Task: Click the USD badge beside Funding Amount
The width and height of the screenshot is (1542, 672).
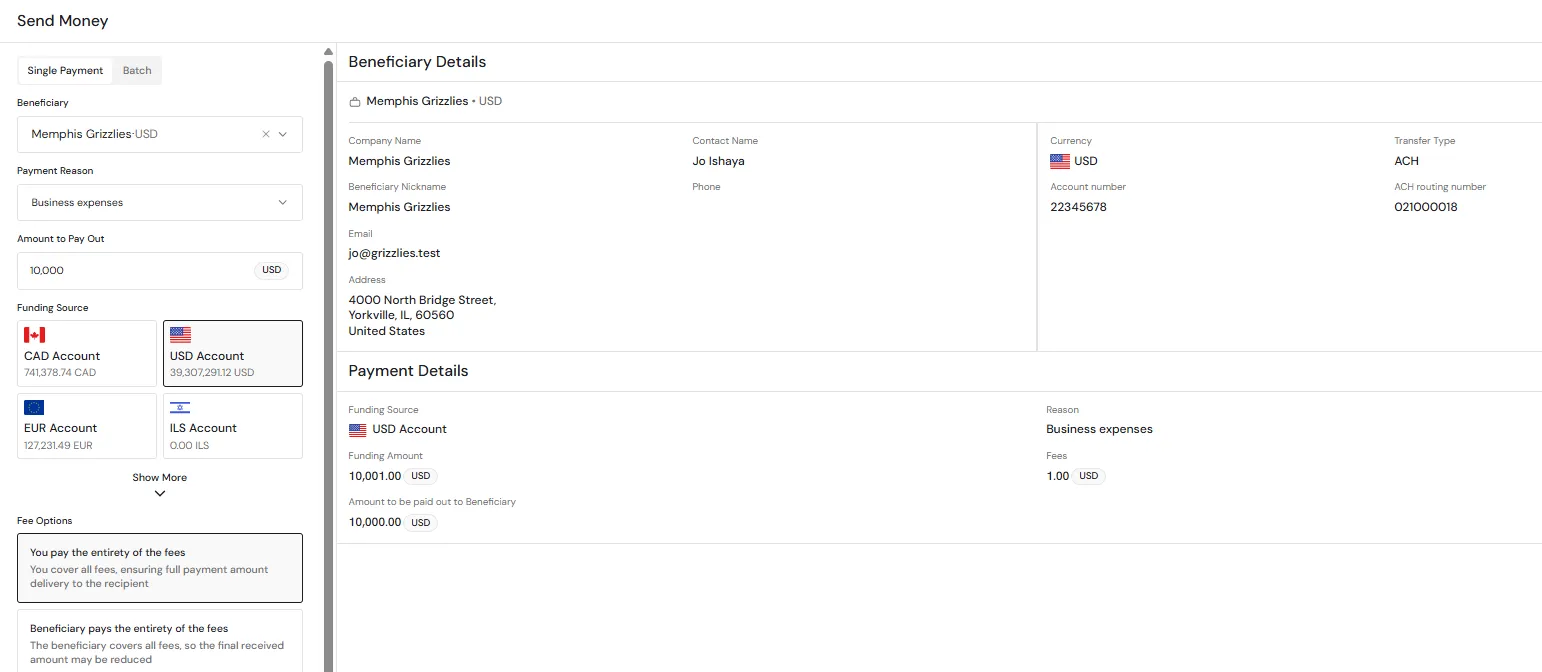Action: click(x=421, y=476)
